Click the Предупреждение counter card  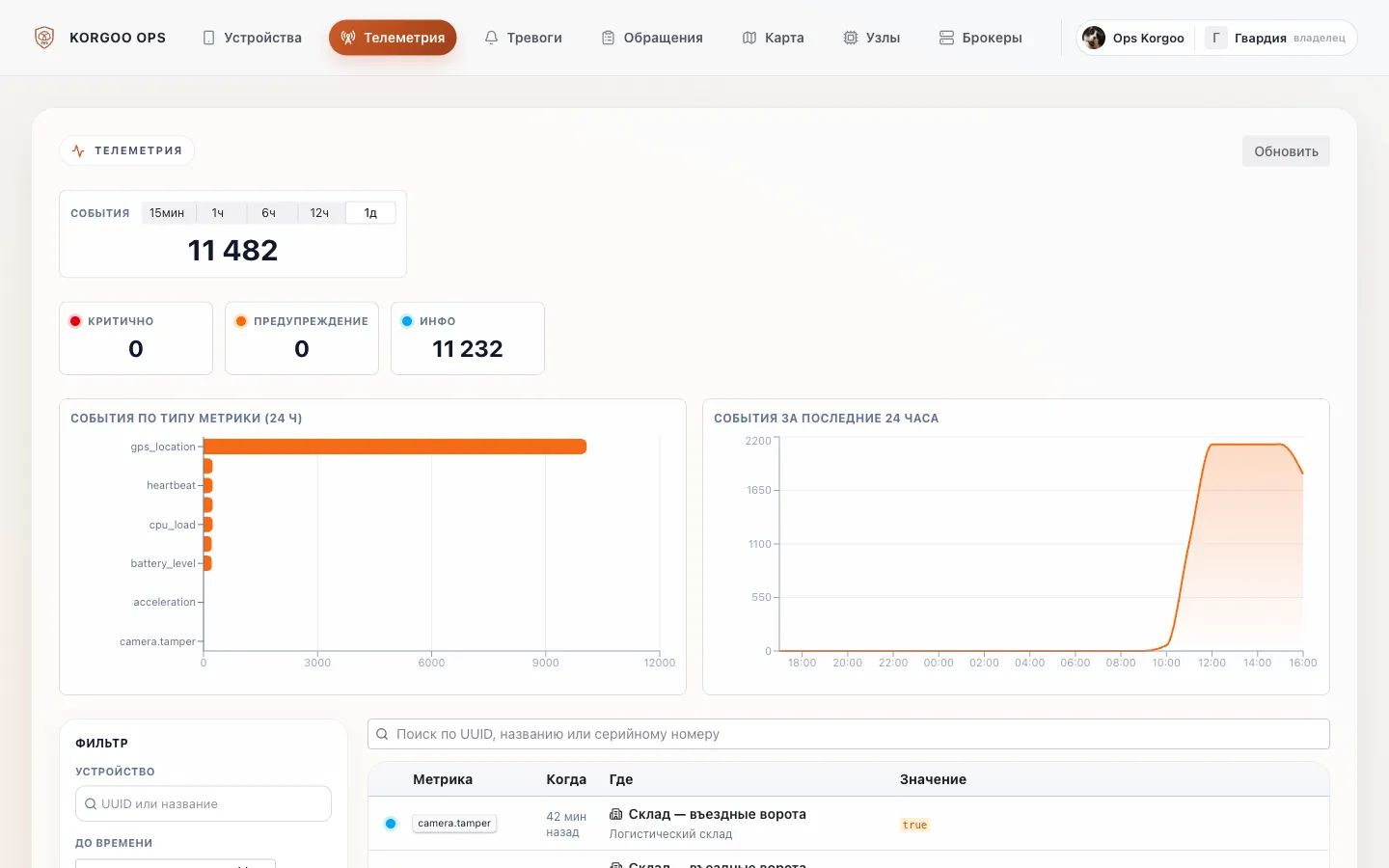tap(302, 339)
